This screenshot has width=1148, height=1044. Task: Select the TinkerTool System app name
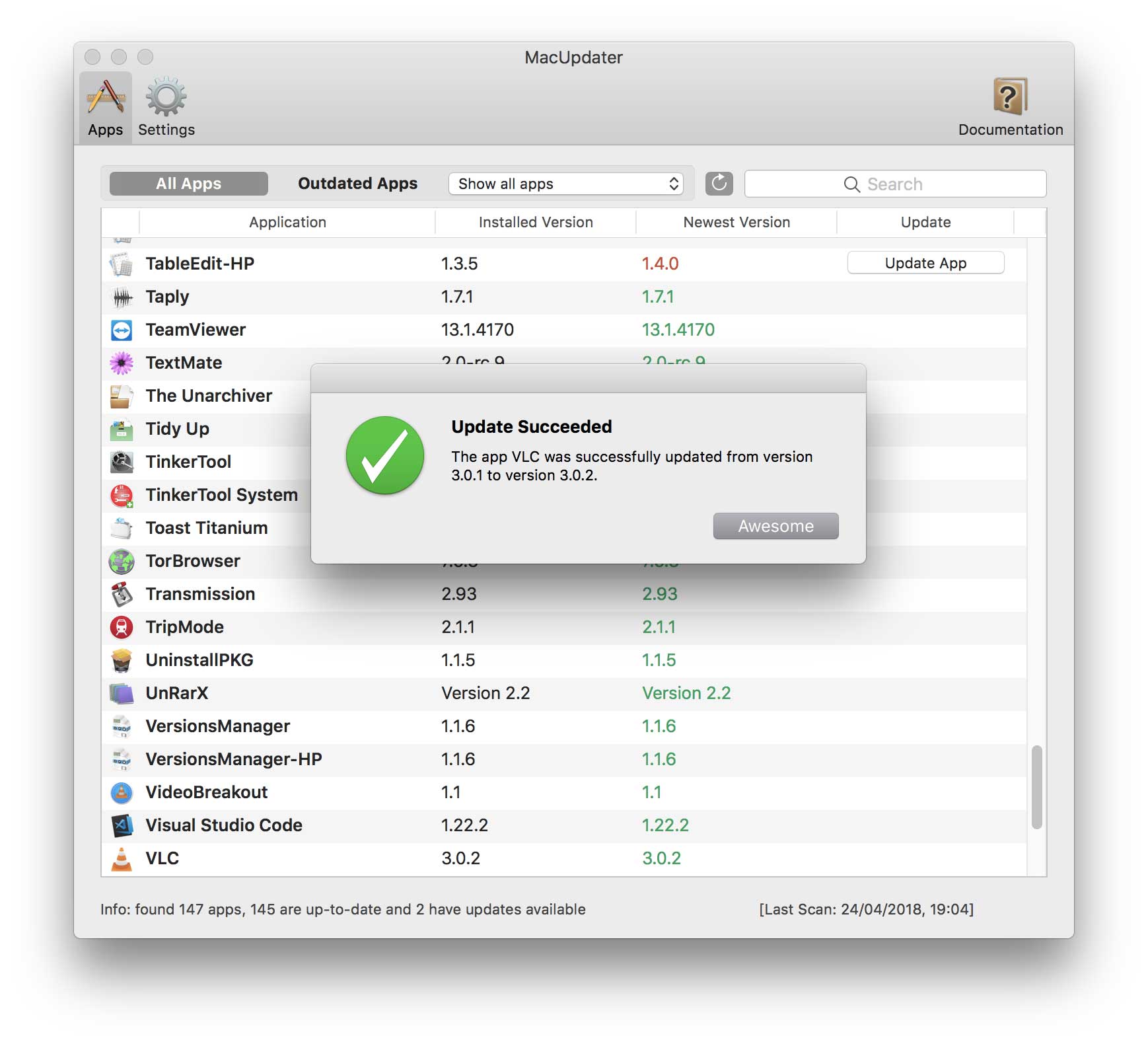coord(222,495)
